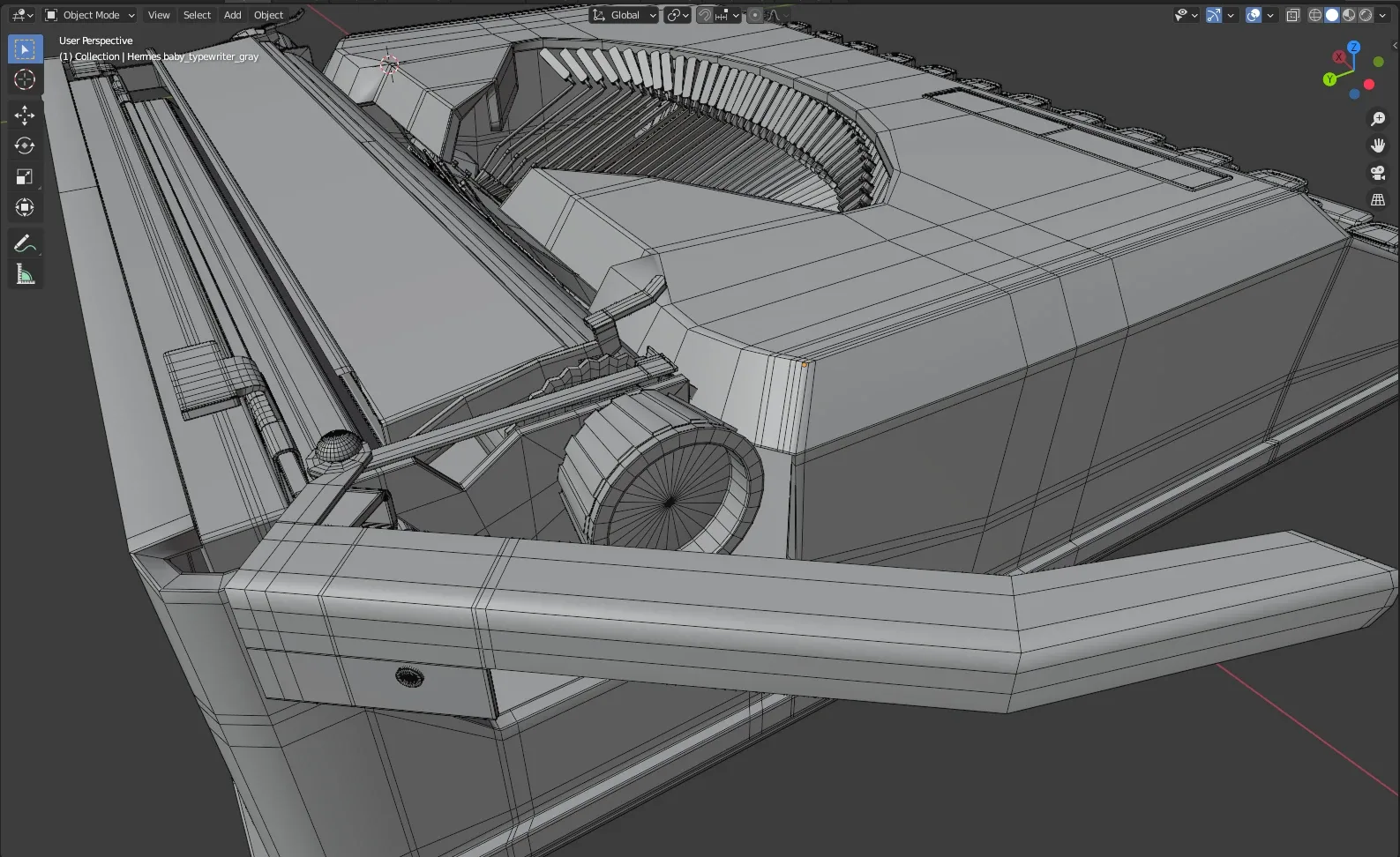Open the View menu

click(x=159, y=15)
